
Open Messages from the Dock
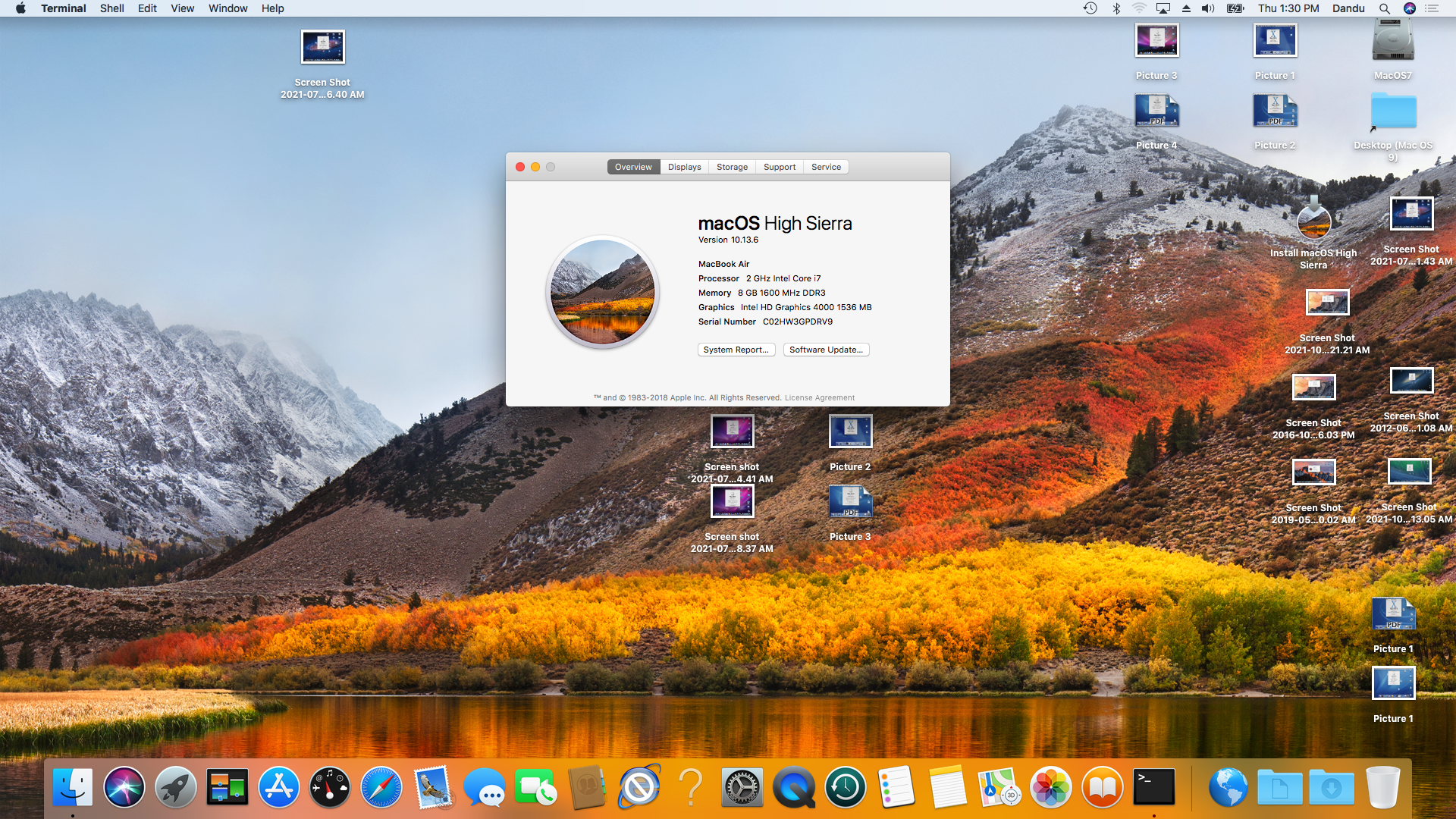tap(485, 787)
